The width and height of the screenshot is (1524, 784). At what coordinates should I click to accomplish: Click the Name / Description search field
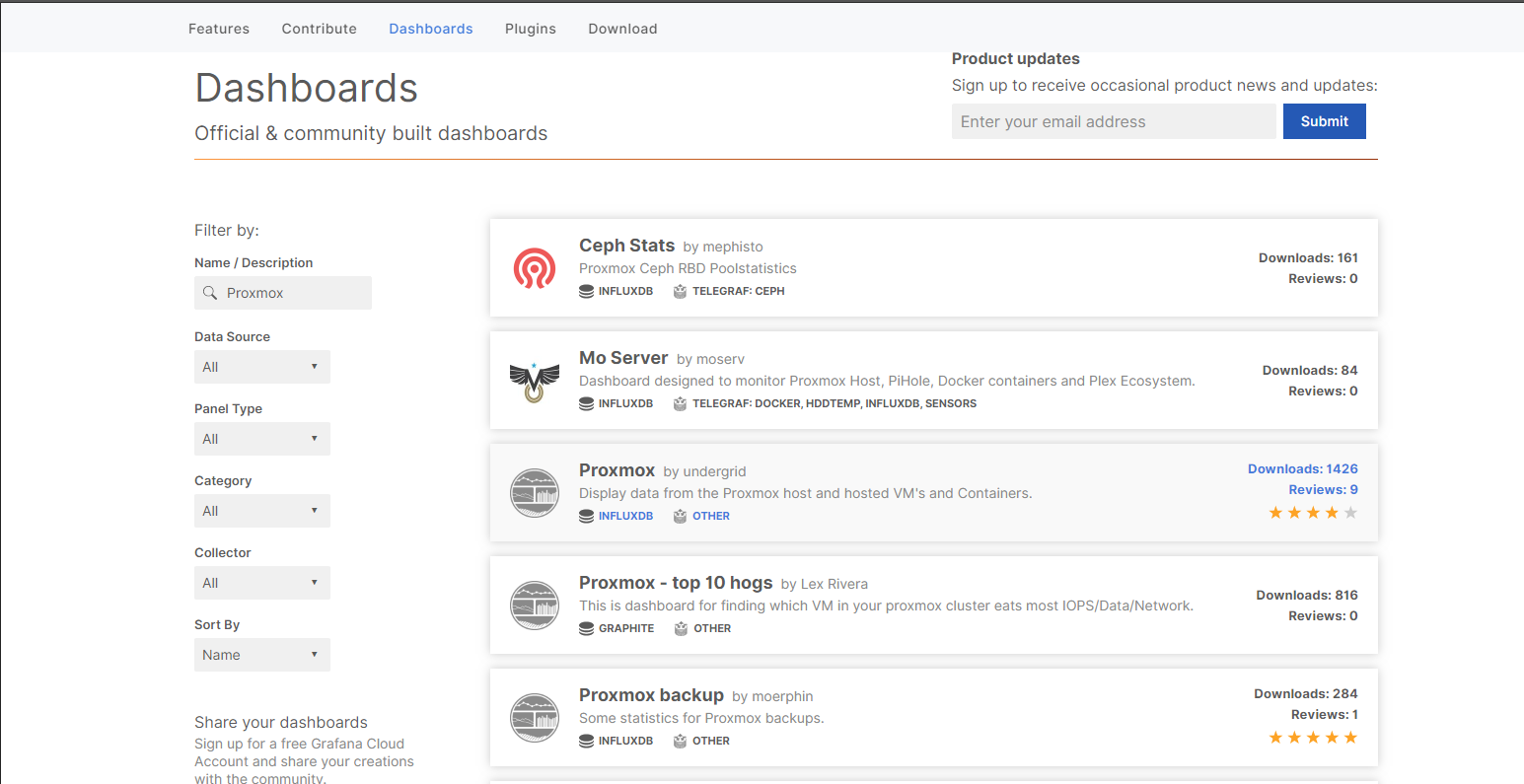click(x=283, y=293)
